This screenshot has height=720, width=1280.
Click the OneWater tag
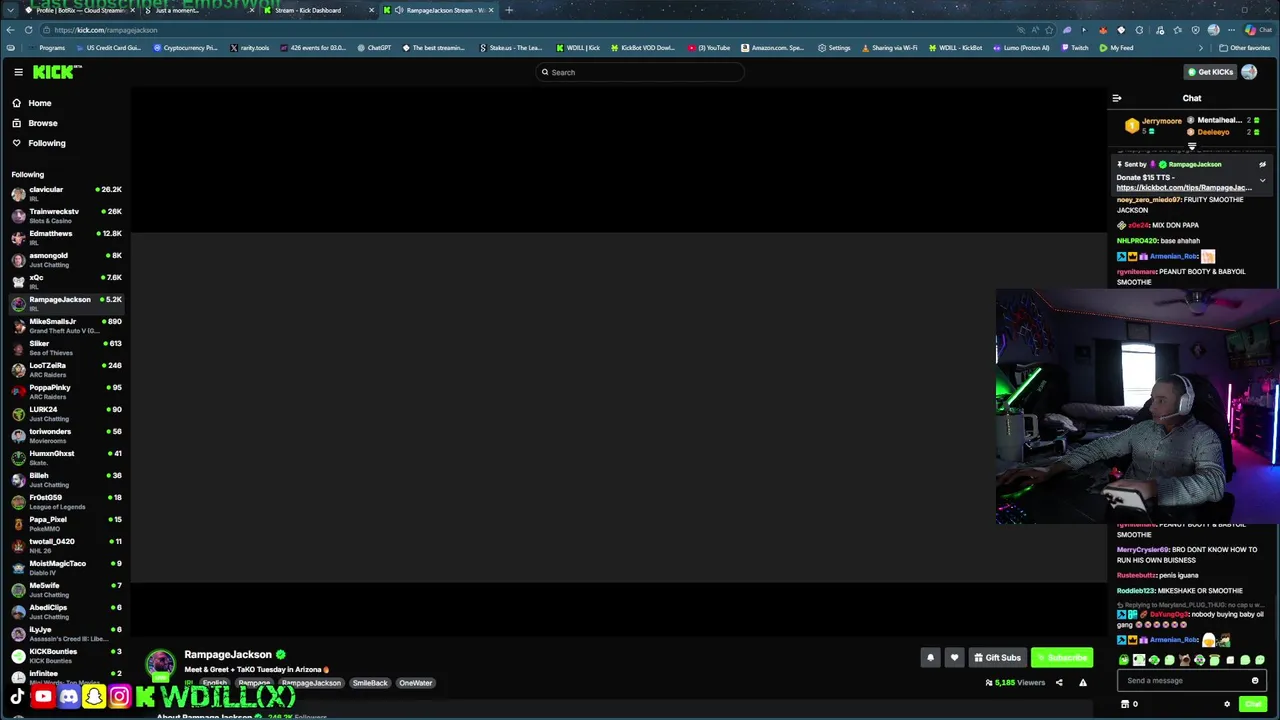(x=415, y=683)
